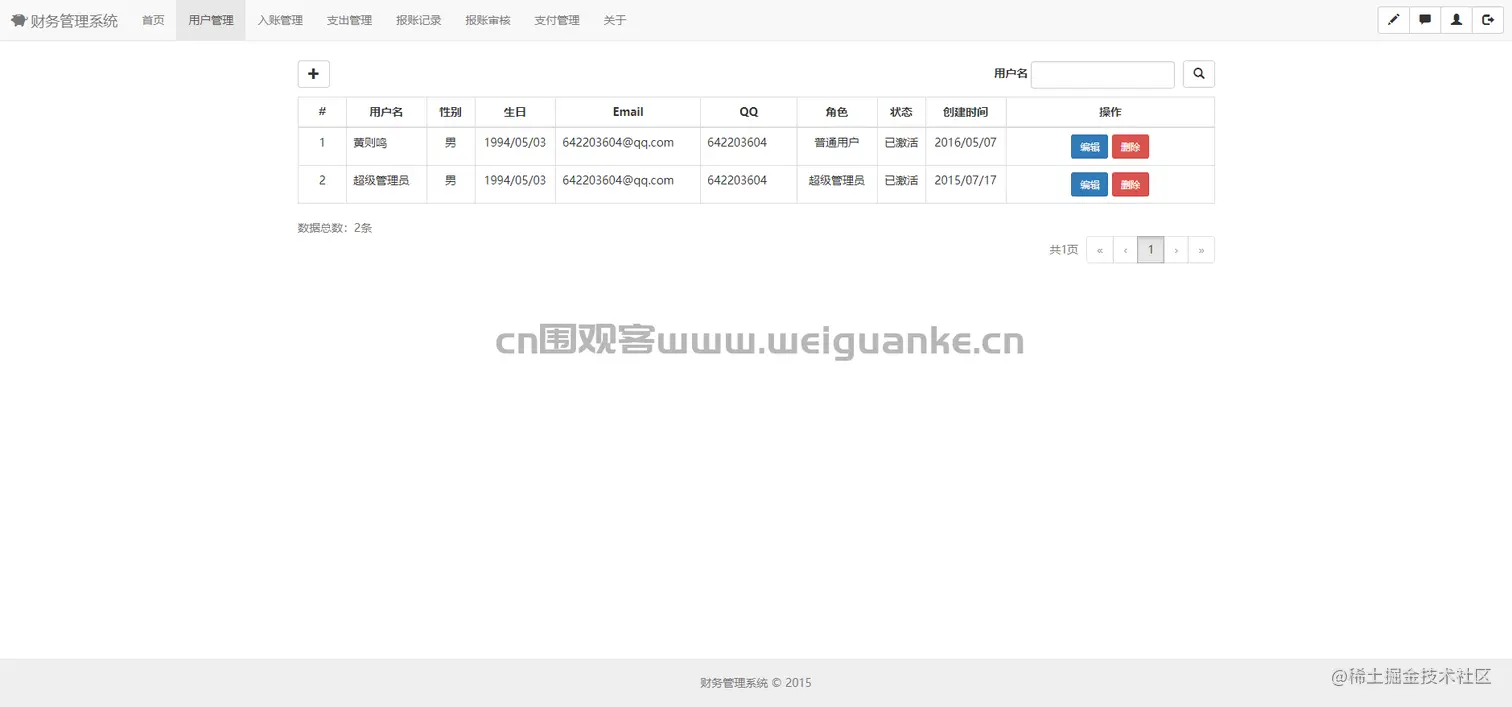1512x707 pixels.
Task: Click the footer 财务管理系统 © 2015 text
Action: coord(756,683)
